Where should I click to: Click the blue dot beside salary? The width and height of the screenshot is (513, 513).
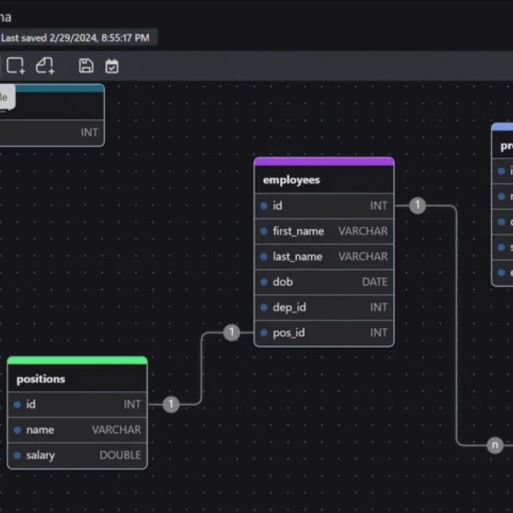pos(17,455)
